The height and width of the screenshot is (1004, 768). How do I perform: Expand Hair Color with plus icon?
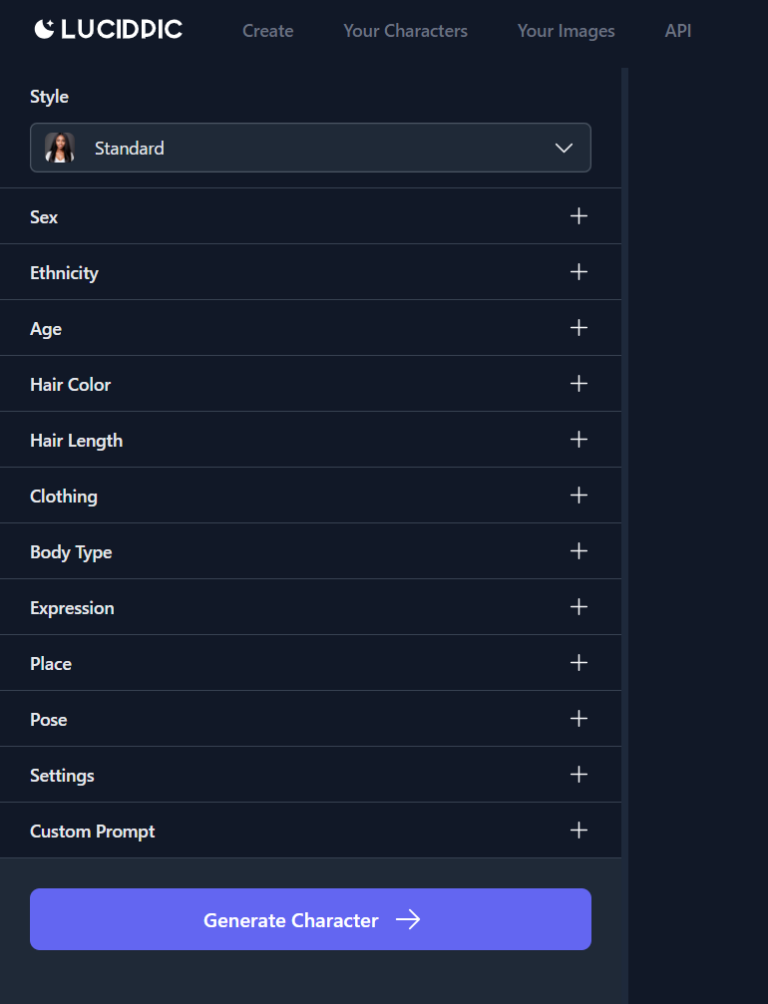coord(578,384)
